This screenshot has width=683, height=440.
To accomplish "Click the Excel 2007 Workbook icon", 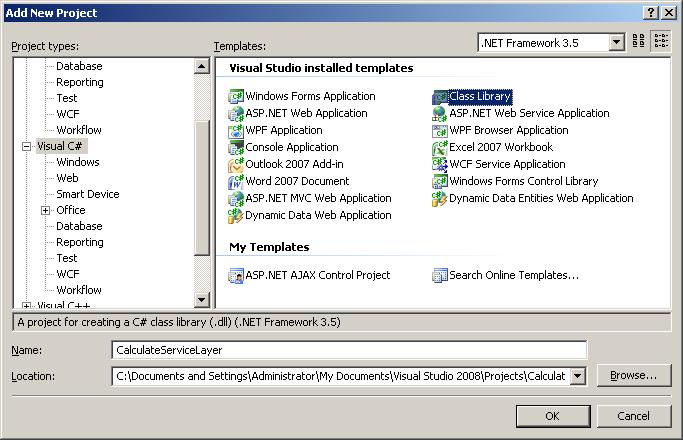I will coord(440,147).
